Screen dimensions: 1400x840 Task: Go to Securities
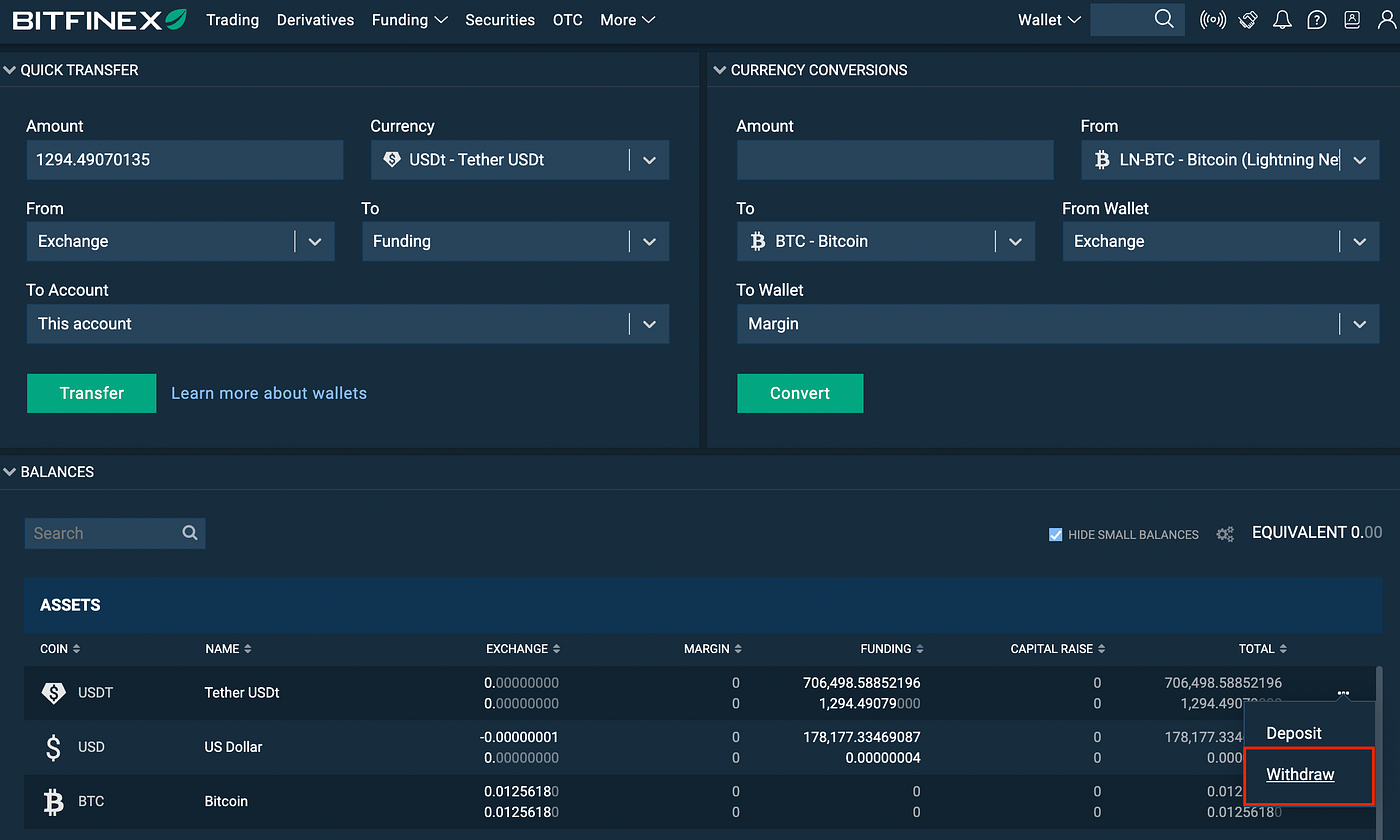[x=500, y=20]
